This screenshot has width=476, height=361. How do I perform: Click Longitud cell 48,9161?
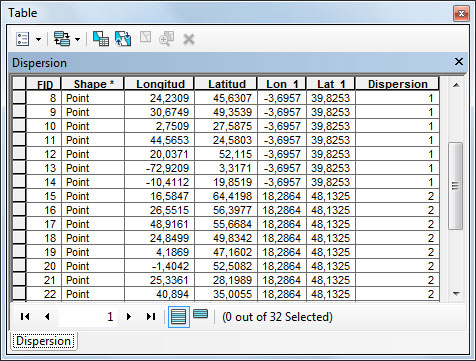tap(160, 224)
